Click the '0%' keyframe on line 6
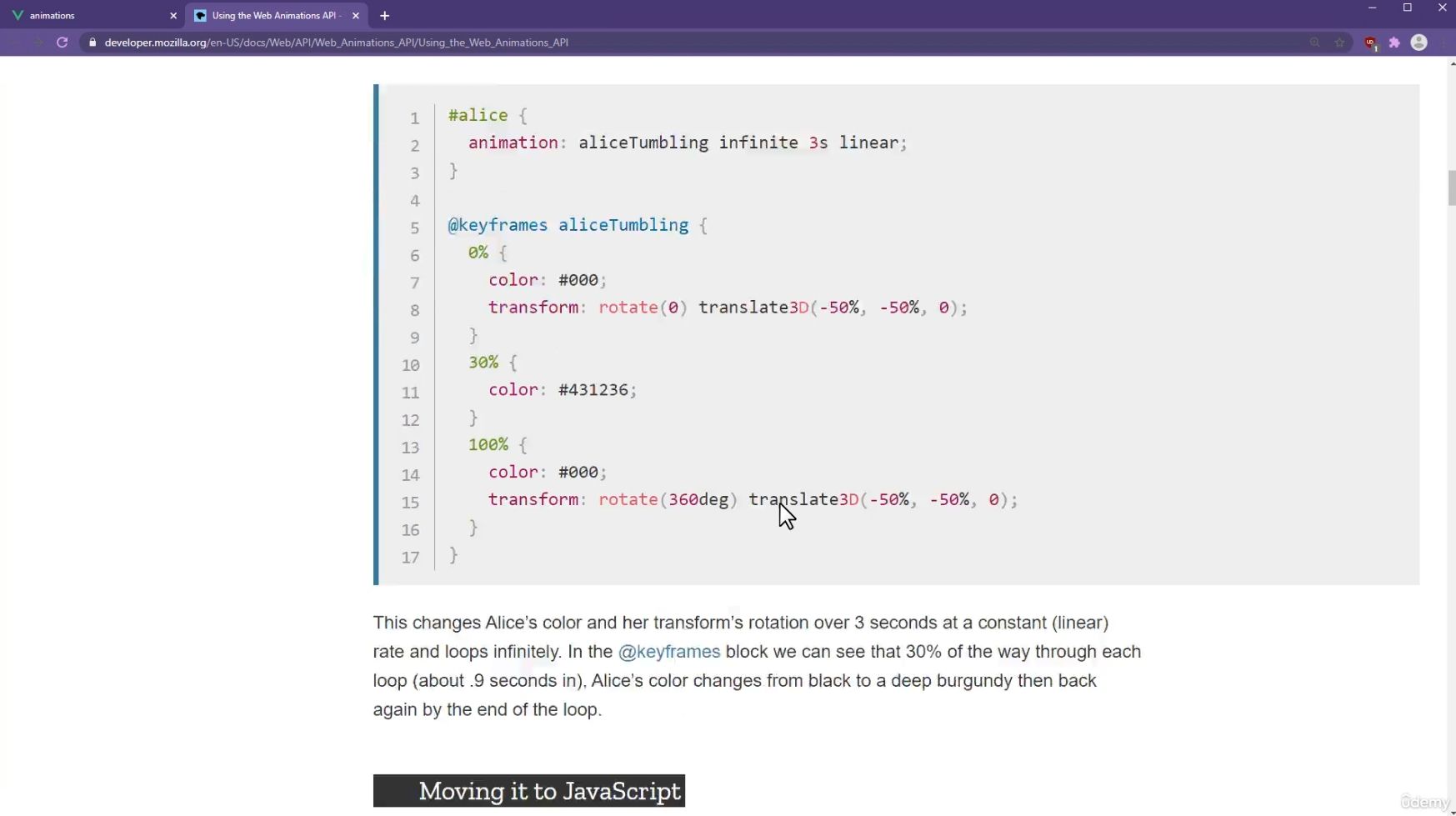The width and height of the screenshot is (1456, 816). click(x=478, y=253)
